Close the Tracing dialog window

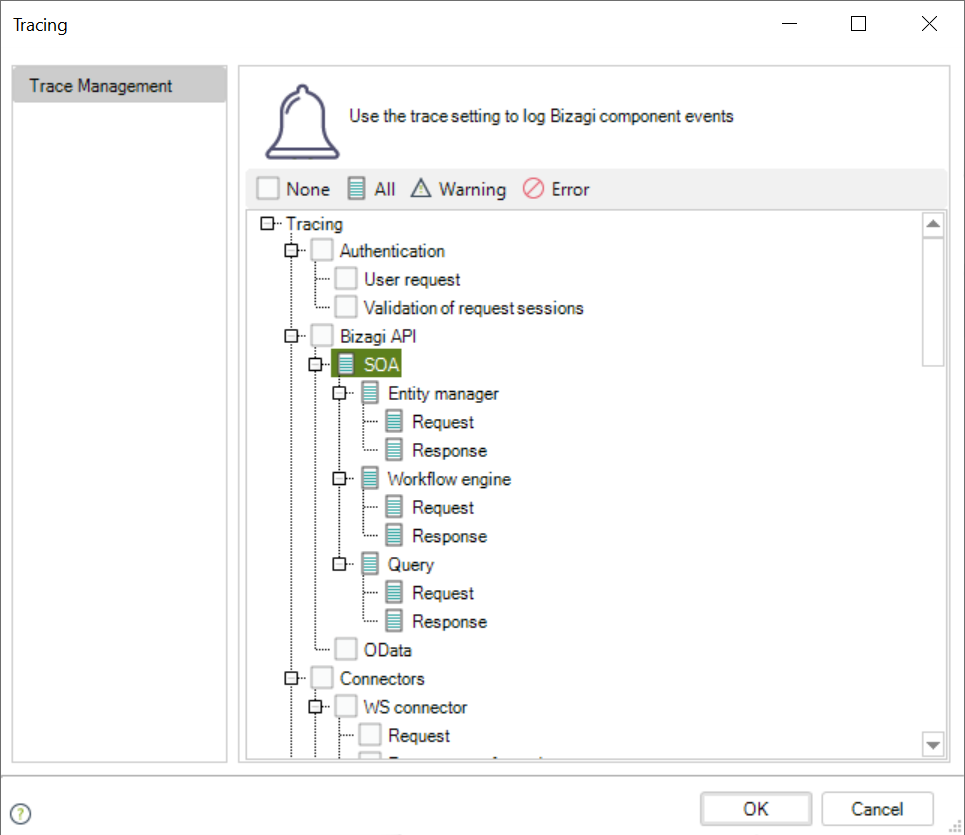pos(929,24)
